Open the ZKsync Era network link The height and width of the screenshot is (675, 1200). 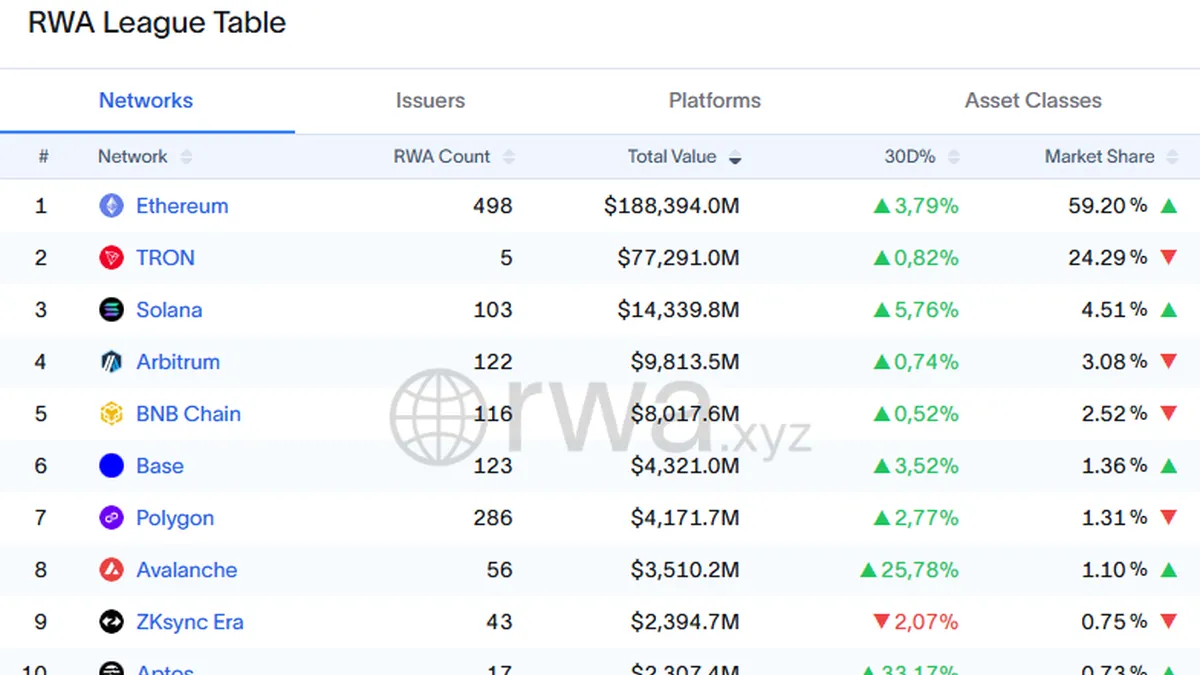tap(190, 622)
